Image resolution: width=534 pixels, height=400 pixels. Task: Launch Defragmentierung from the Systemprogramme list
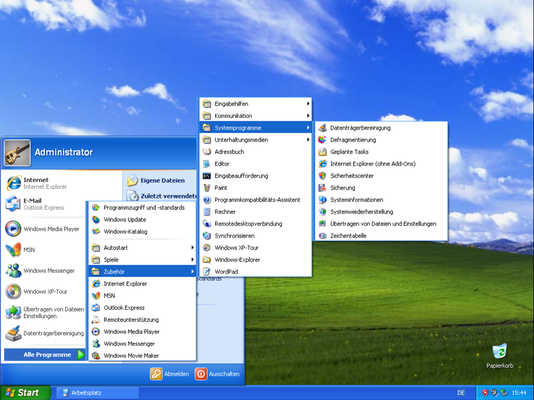(381, 140)
